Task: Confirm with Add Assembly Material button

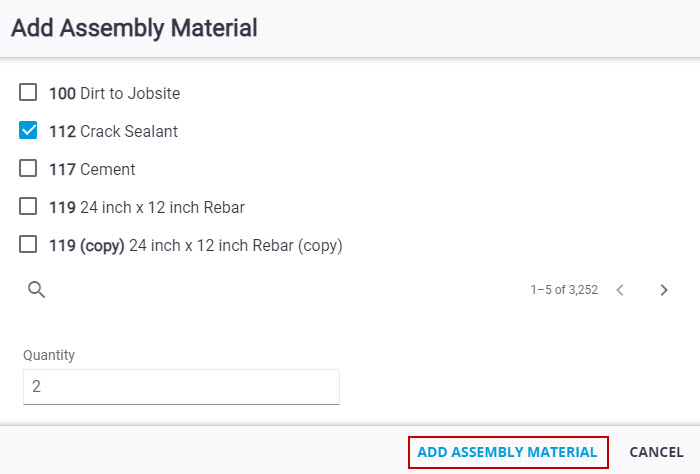Action: pyautogui.click(x=508, y=452)
